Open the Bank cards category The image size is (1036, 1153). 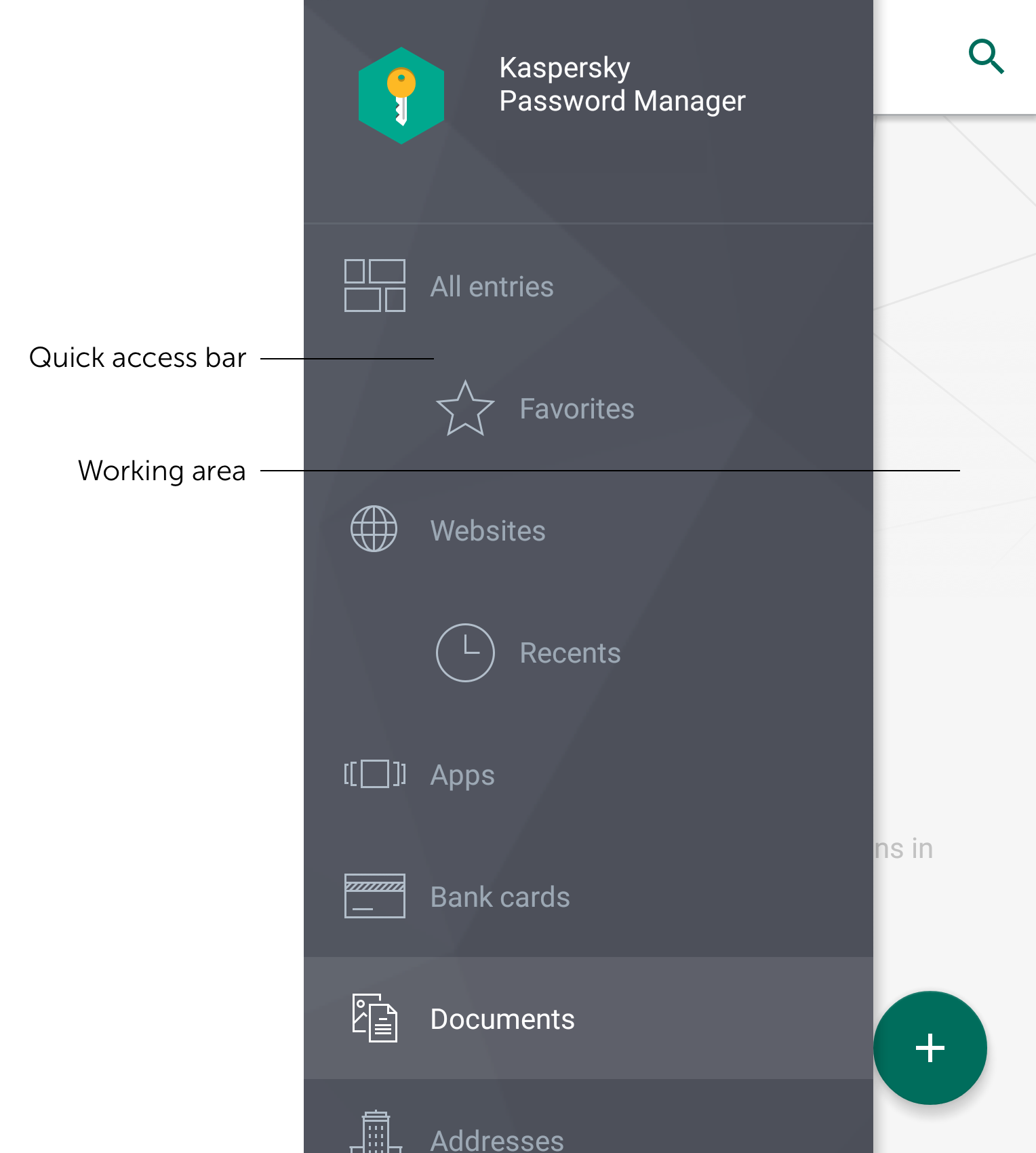click(589, 897)
